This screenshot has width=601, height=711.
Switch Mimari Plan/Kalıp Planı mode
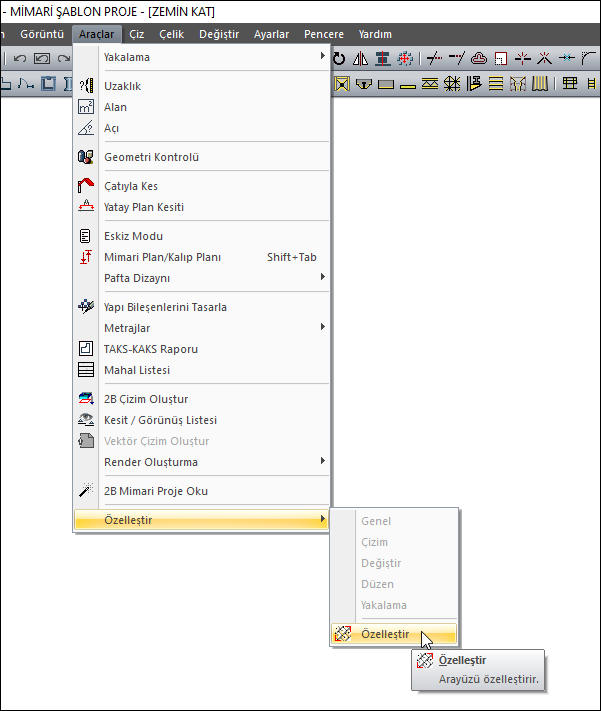[202, 257]
